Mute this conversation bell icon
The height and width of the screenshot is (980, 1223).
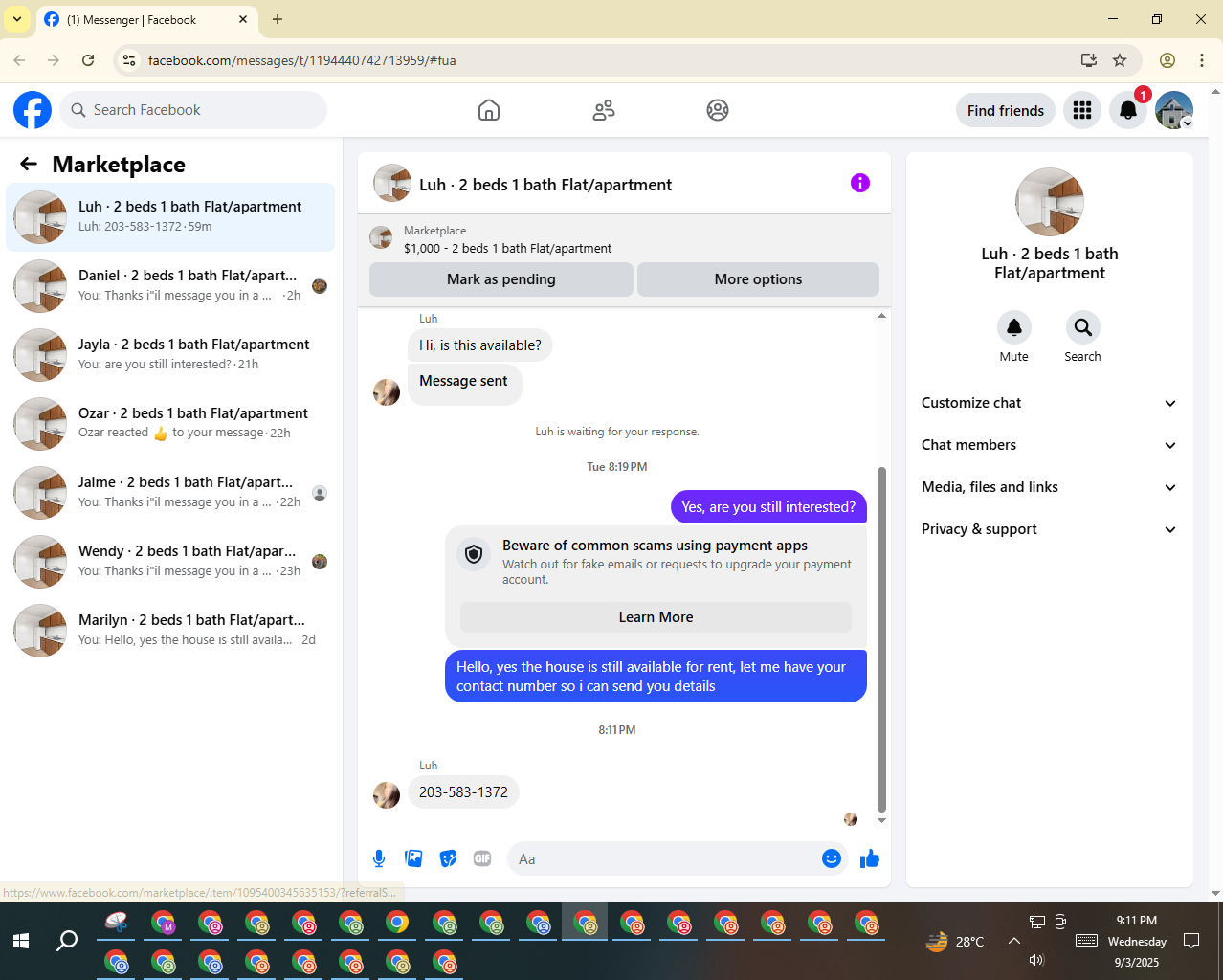(x=1014, y=327)
